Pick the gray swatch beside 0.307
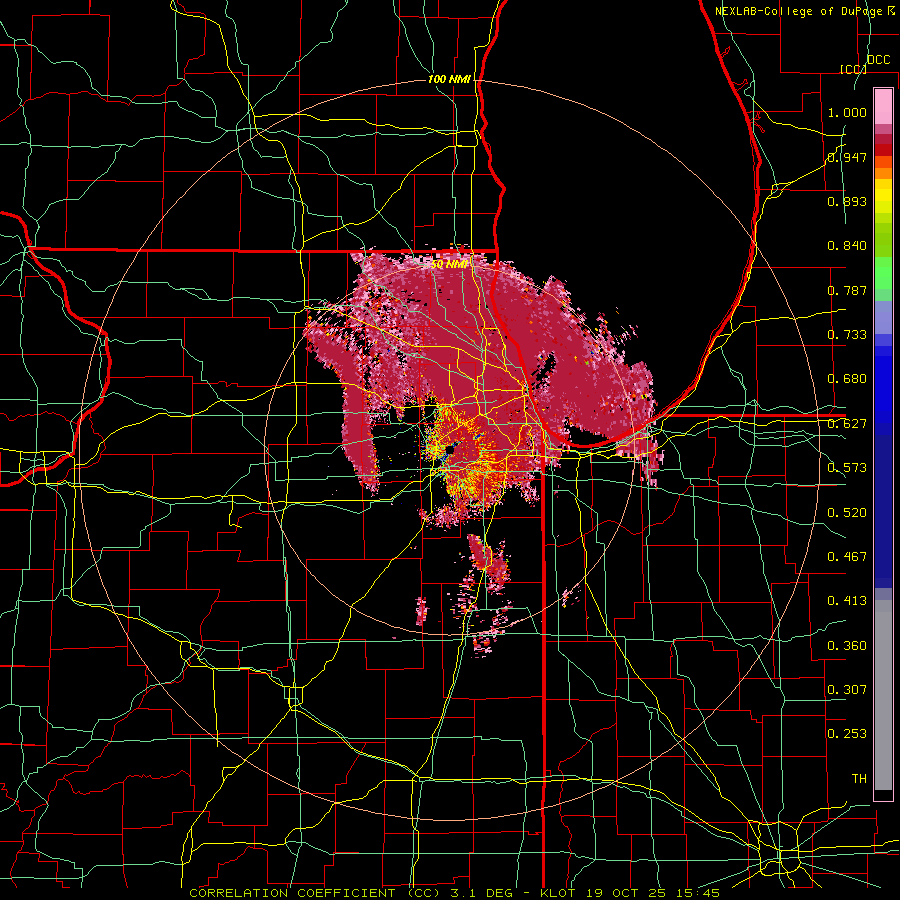900x900 pixels. click(x=883, y=700)
